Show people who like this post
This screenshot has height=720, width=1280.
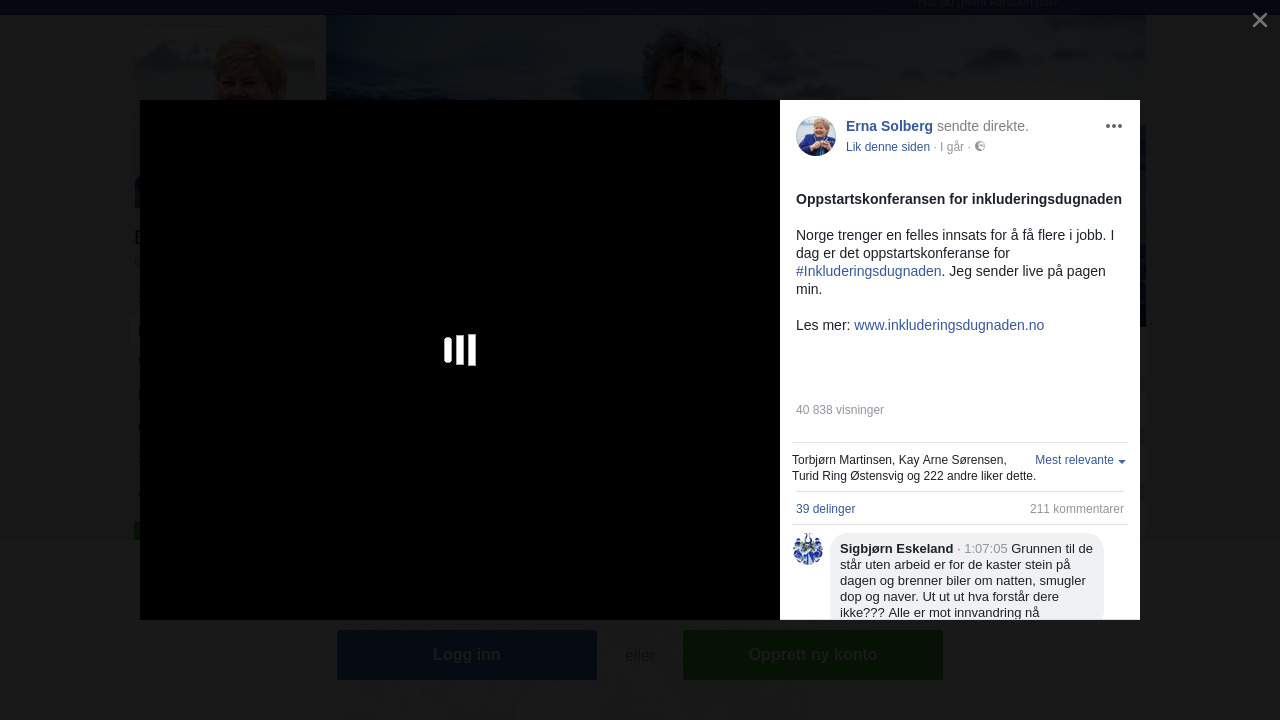[x=914, y=468]
